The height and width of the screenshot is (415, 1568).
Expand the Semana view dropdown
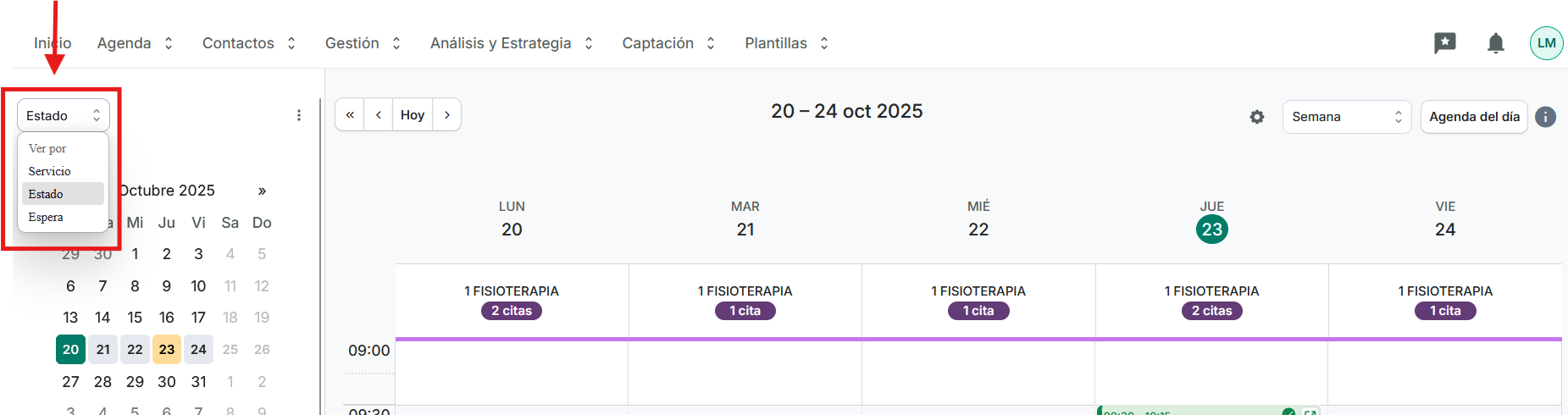click(x=1346, y=117)
